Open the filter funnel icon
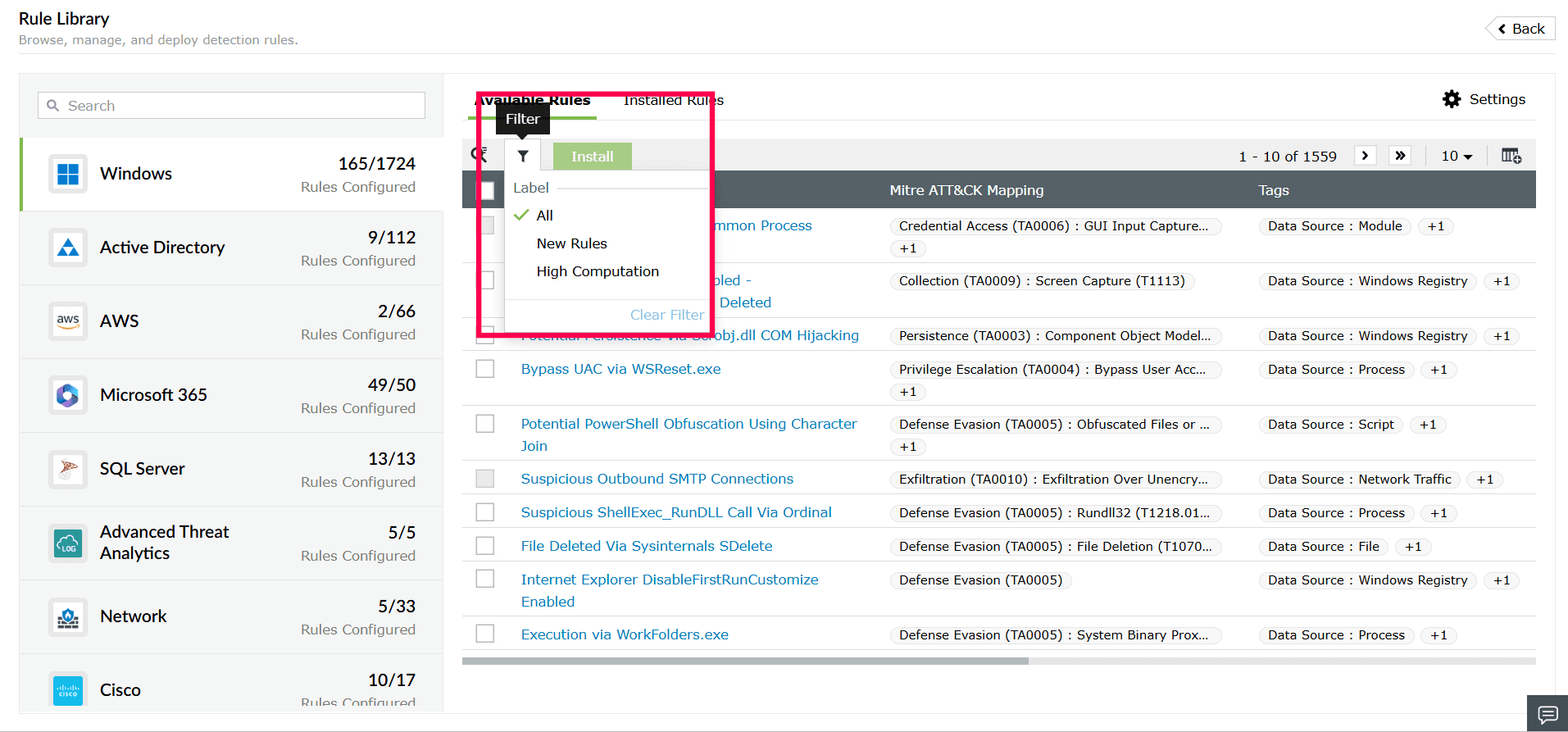The height and width of the screenshot is (732, 1568). [x=523, y=156]
